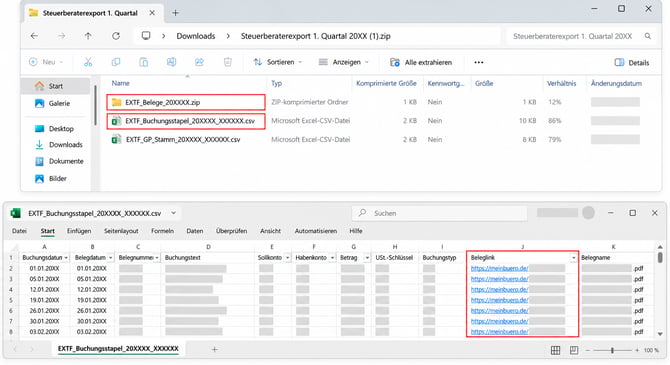Screen dimensions: 670x365
Task: Switch to the Daten ribbon tab
Action: tap(194, 231)
